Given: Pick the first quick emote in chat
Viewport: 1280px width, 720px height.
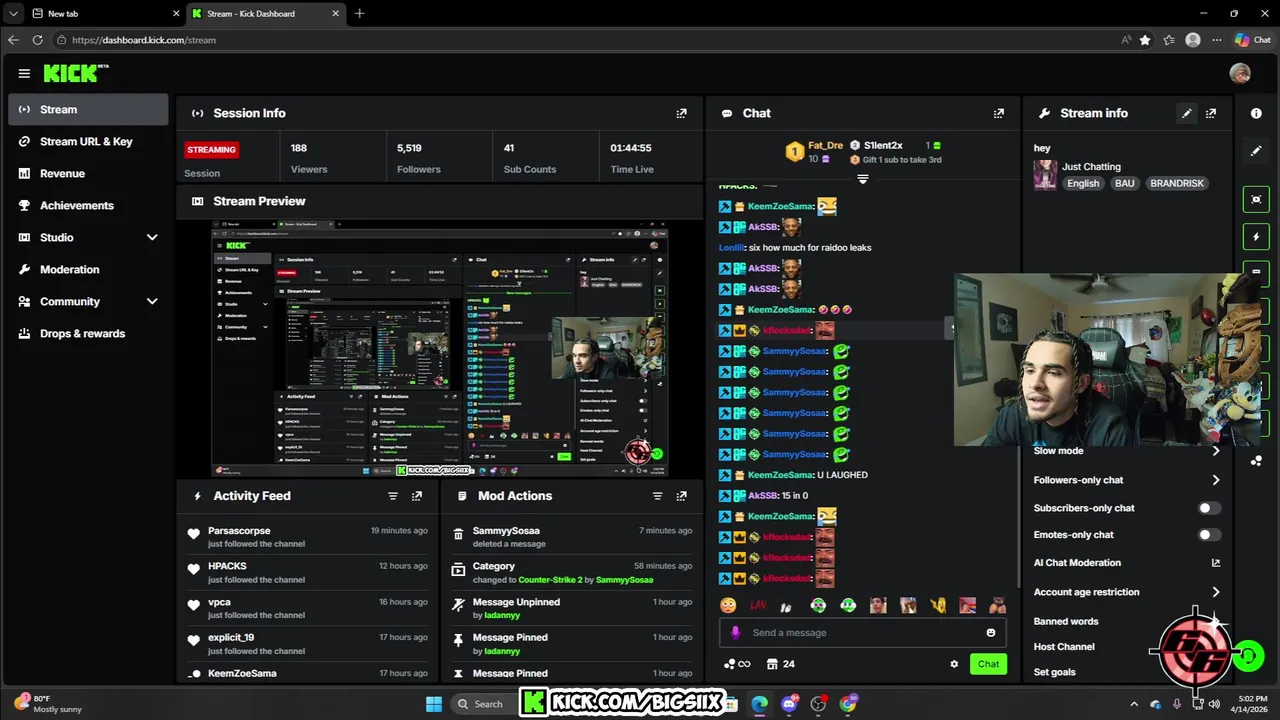Looking at the screenshot, I should pyautogui.click(x=728, y=605).
